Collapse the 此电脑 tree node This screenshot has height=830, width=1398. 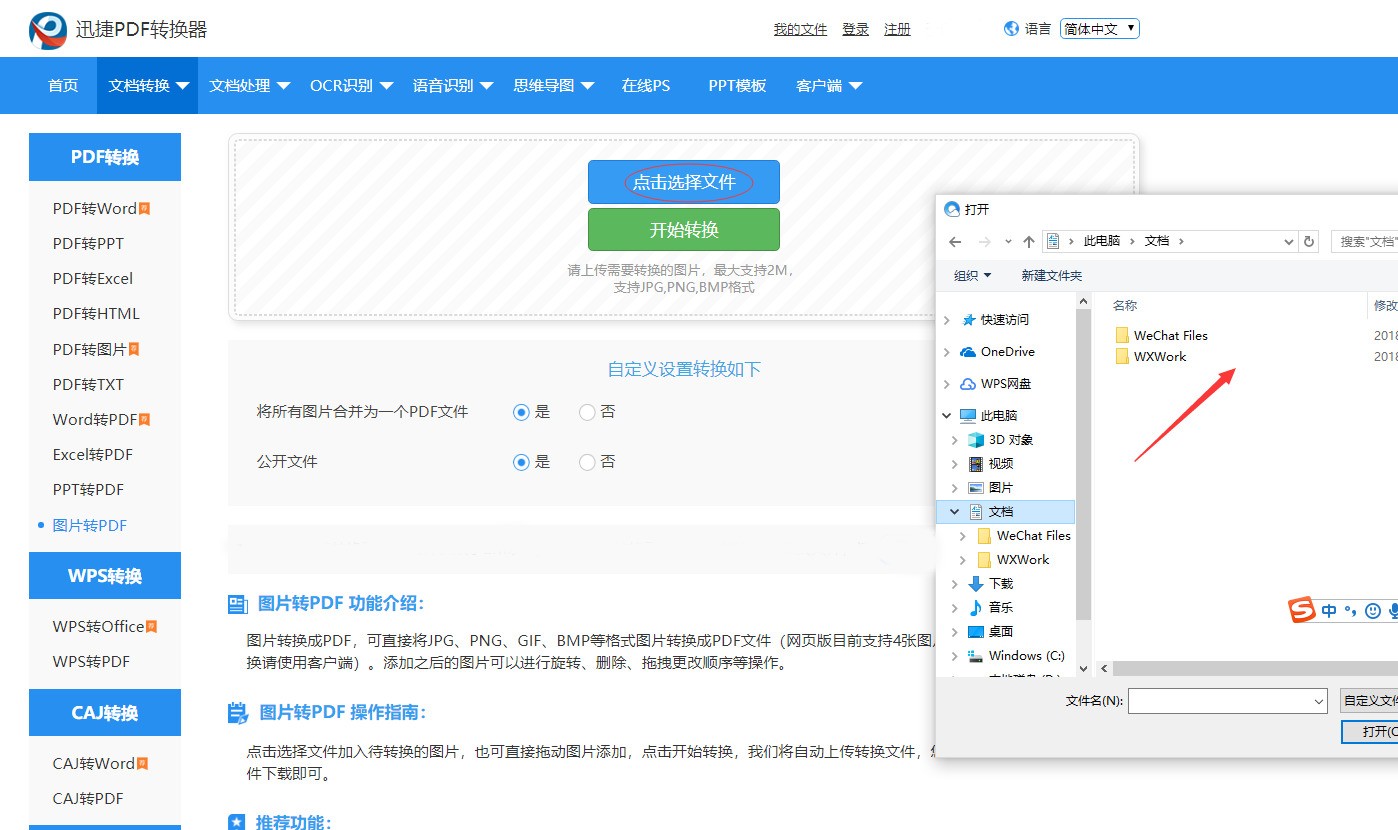(947, 415)
